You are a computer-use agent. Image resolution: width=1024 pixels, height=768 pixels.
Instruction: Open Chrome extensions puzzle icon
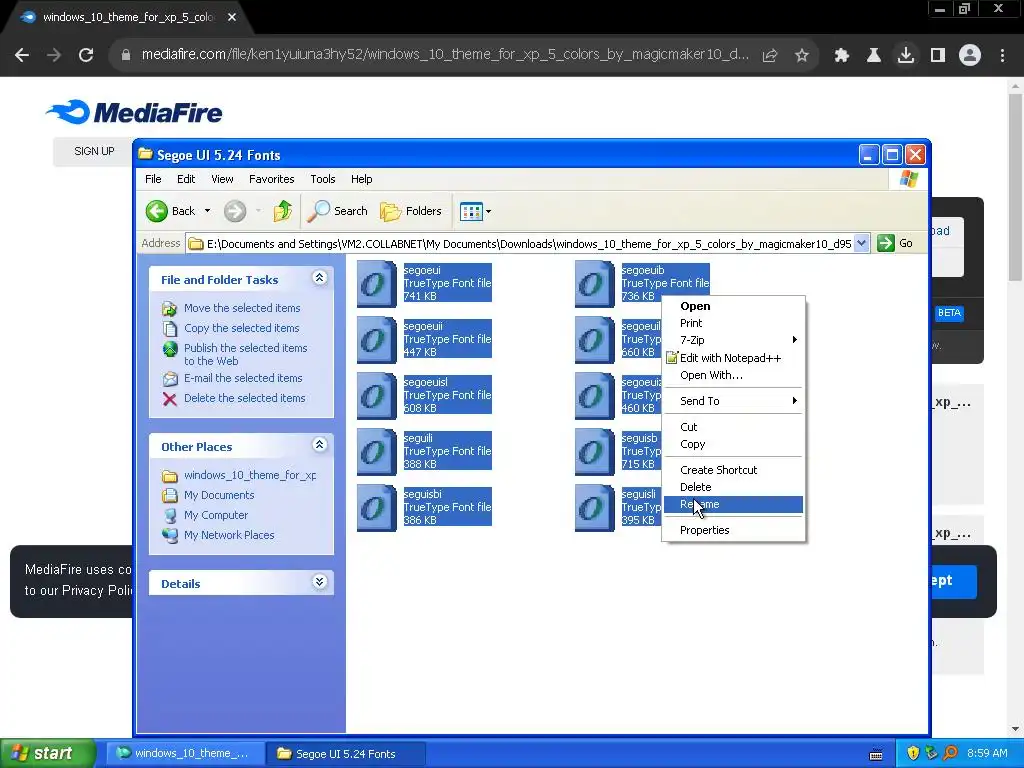click(x=842, y=56)
